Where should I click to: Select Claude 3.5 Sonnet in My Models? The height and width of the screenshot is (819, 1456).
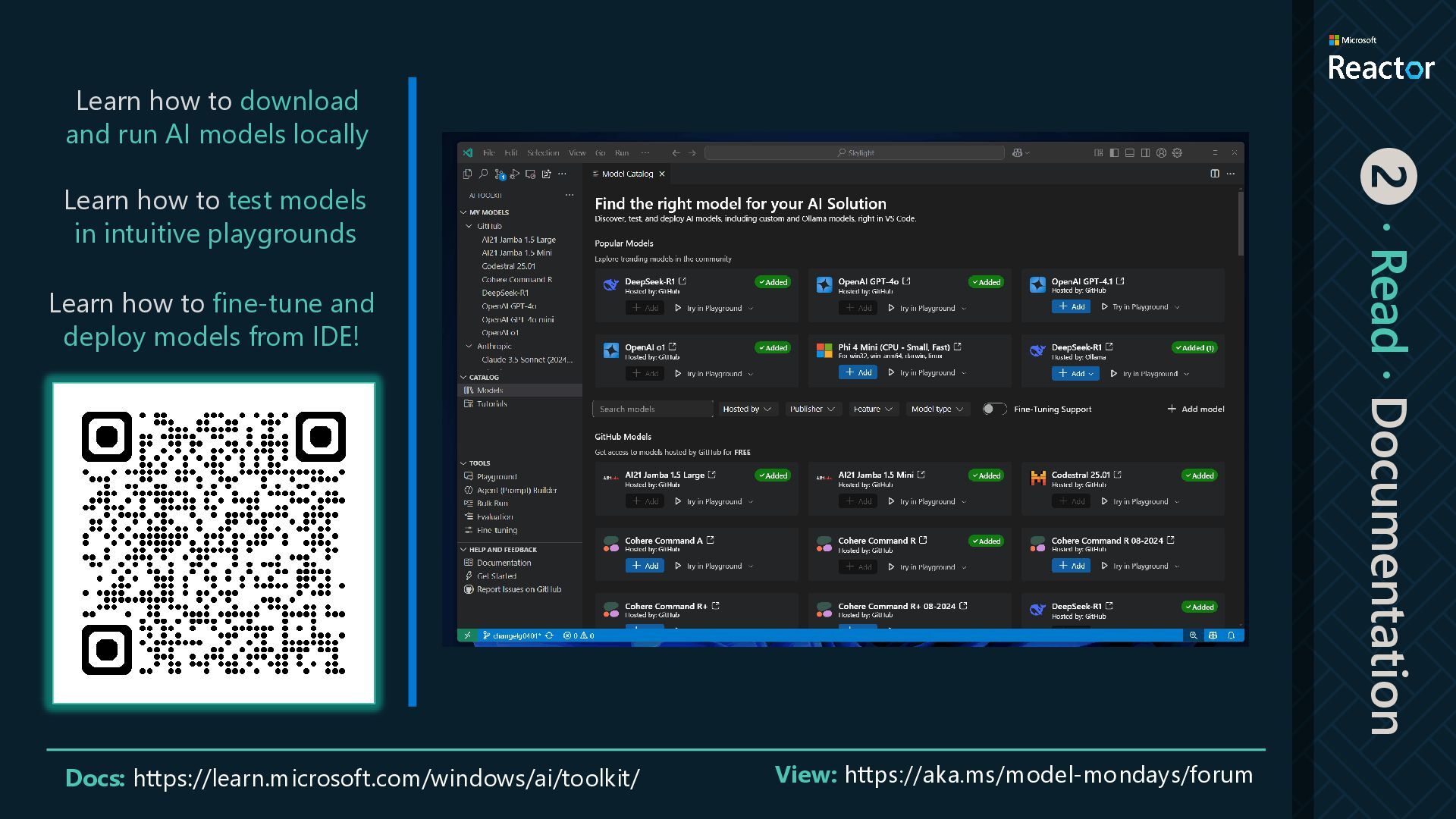point(527,359)
